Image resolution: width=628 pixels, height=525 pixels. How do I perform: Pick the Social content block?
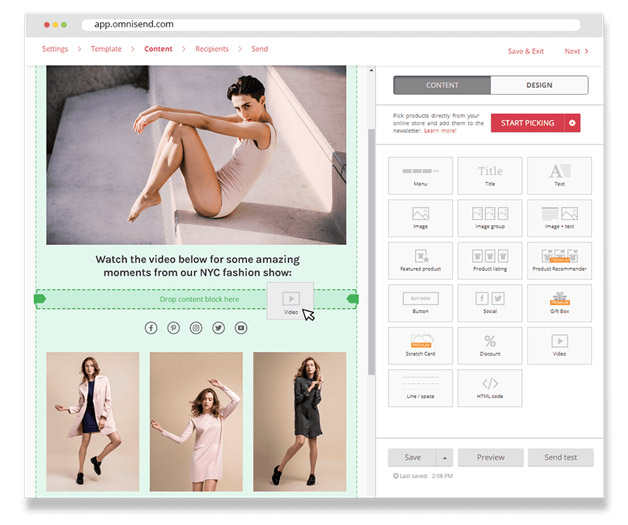point(490,303)
